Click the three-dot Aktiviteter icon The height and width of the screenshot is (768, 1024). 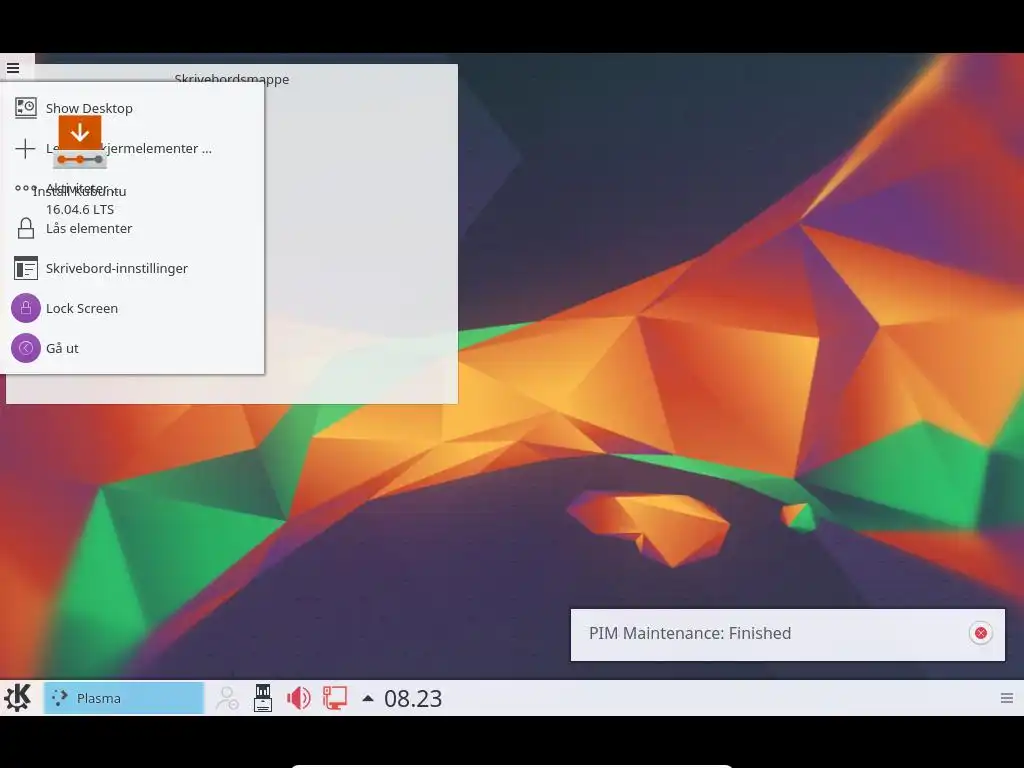pyautogui.click(x=25, y=188)
